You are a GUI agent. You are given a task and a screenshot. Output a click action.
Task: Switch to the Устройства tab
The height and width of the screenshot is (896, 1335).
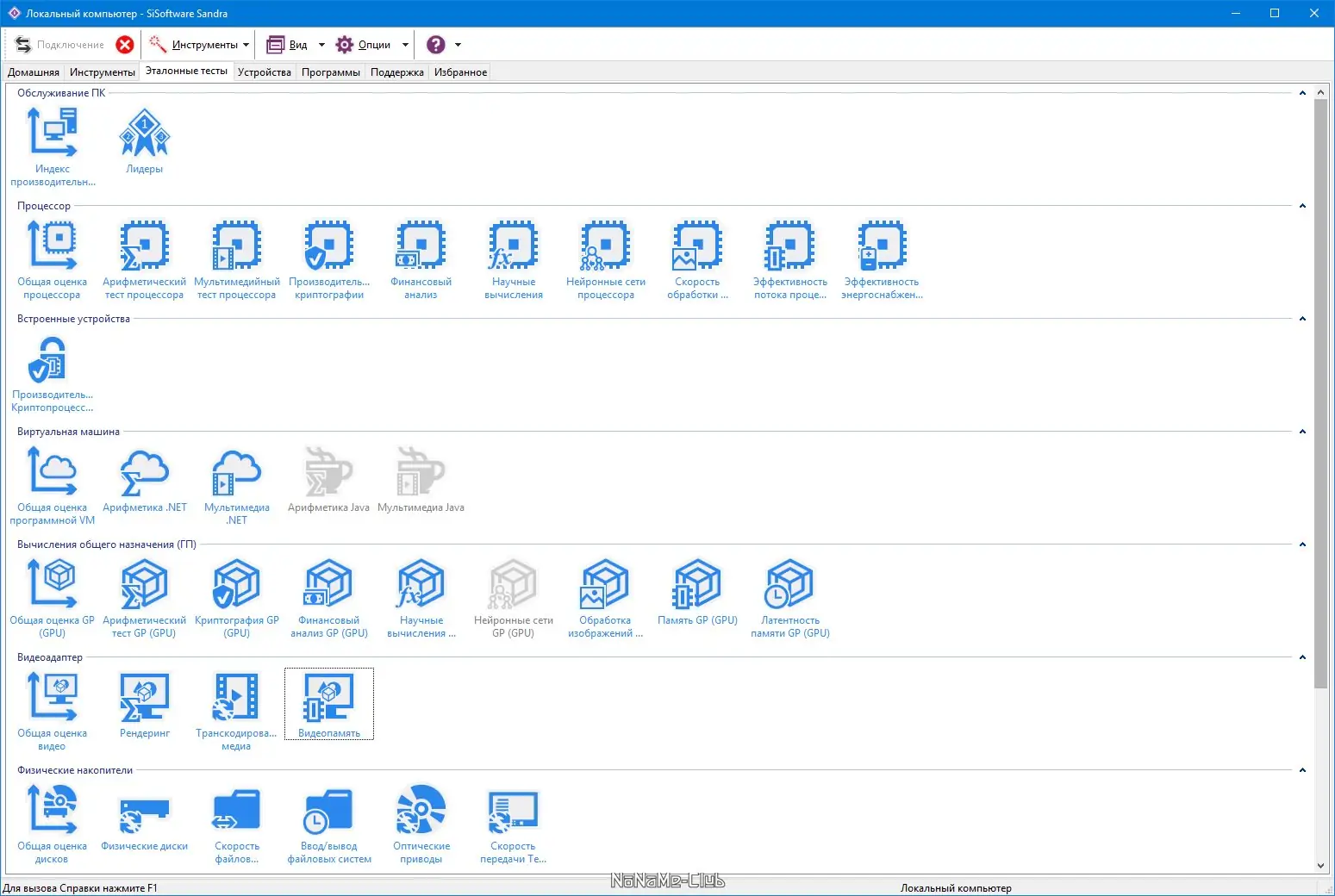coord(265,72)
